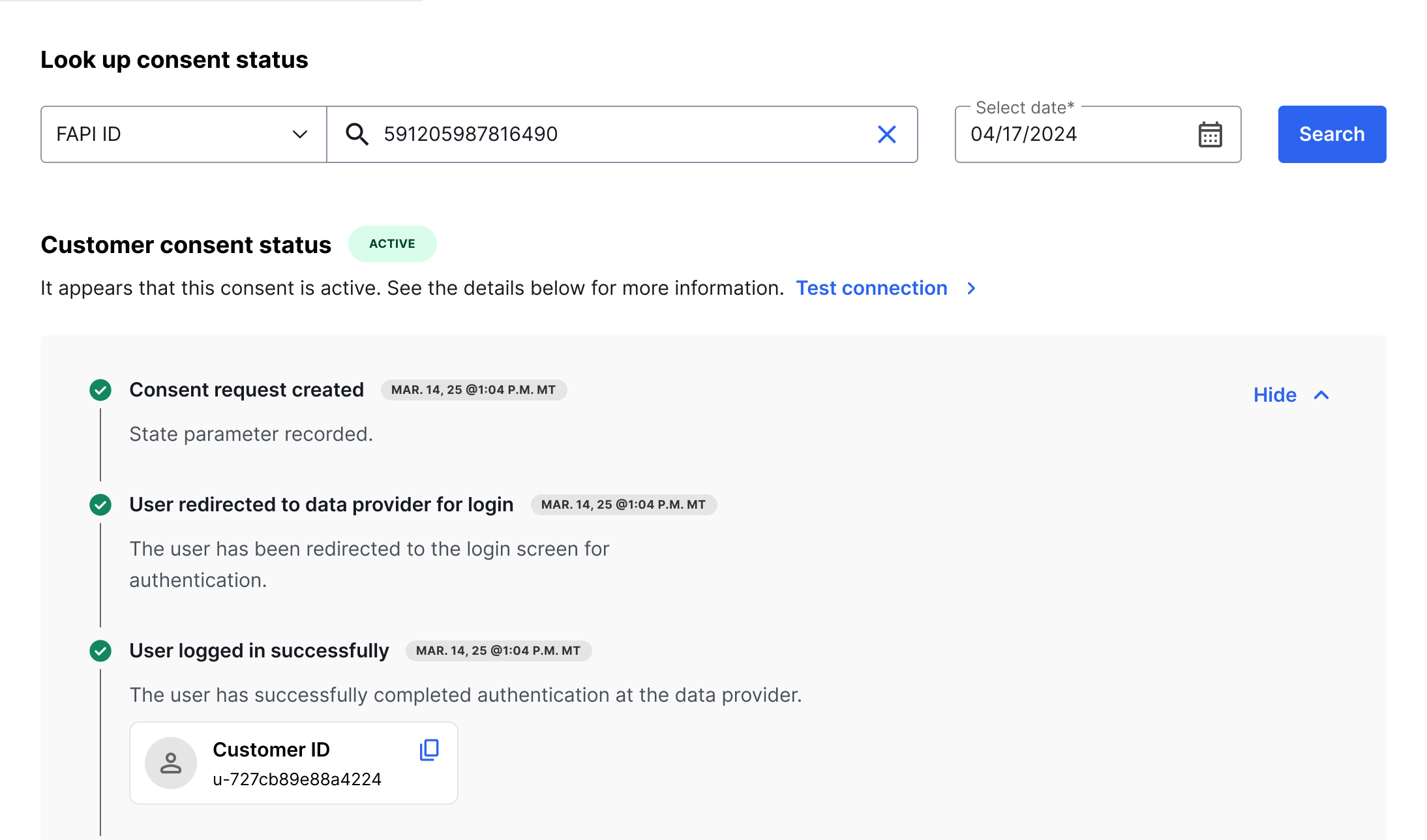Click green checkmark beside Consent request created

pyautogui.click(x=100, y=390)
